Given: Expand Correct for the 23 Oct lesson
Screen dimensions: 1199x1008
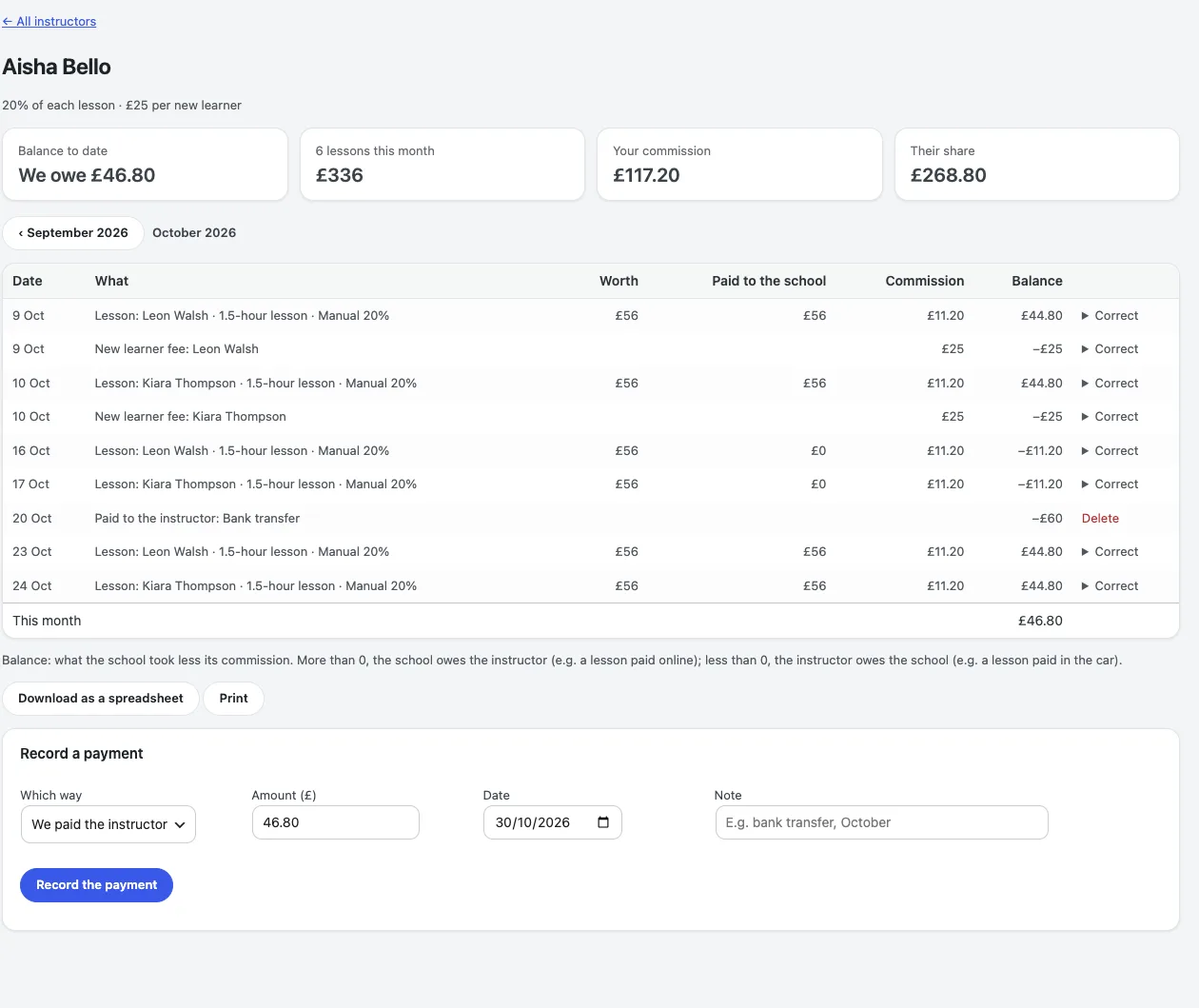Looking at the screenshot, I should point(1110,552).
